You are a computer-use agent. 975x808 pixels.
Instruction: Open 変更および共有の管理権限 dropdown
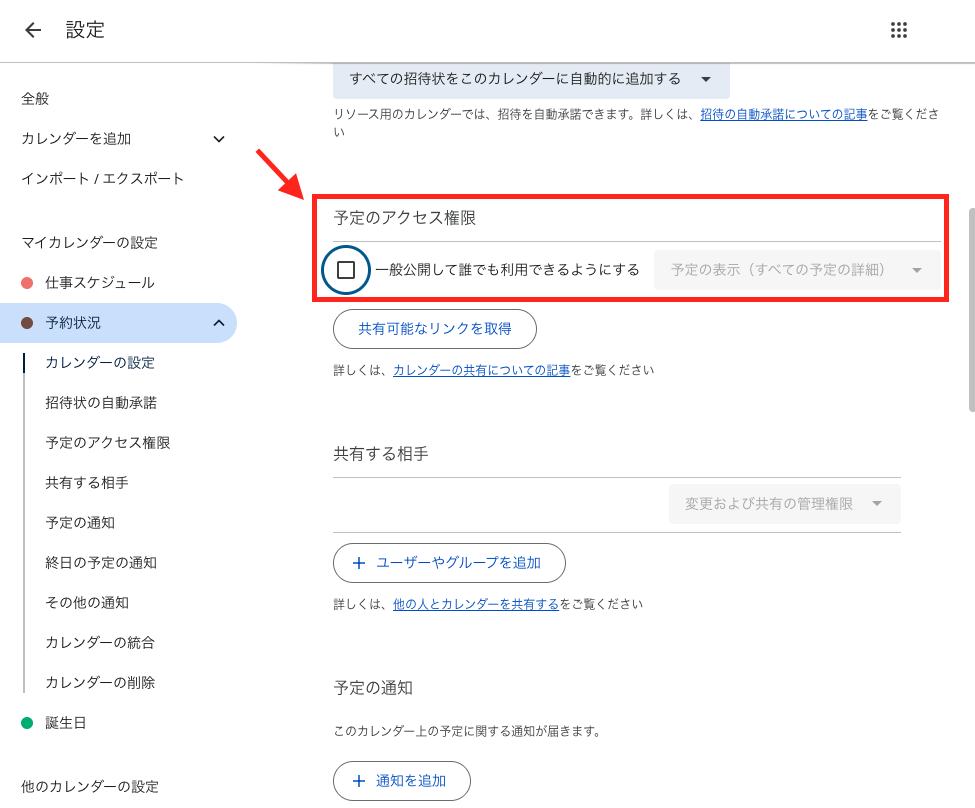(785, 504)
